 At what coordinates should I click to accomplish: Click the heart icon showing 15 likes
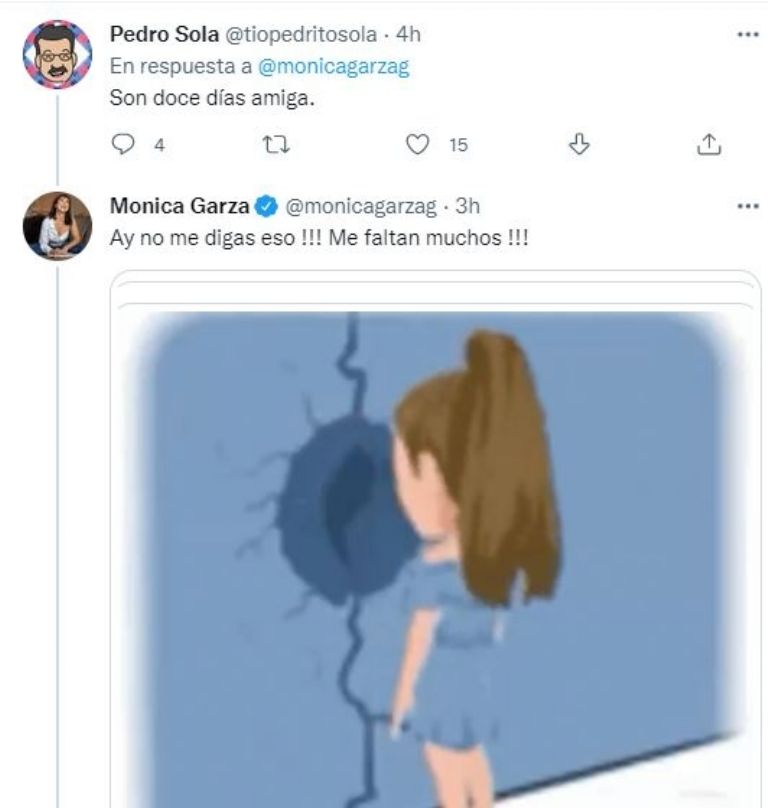(x=418, y=144)
